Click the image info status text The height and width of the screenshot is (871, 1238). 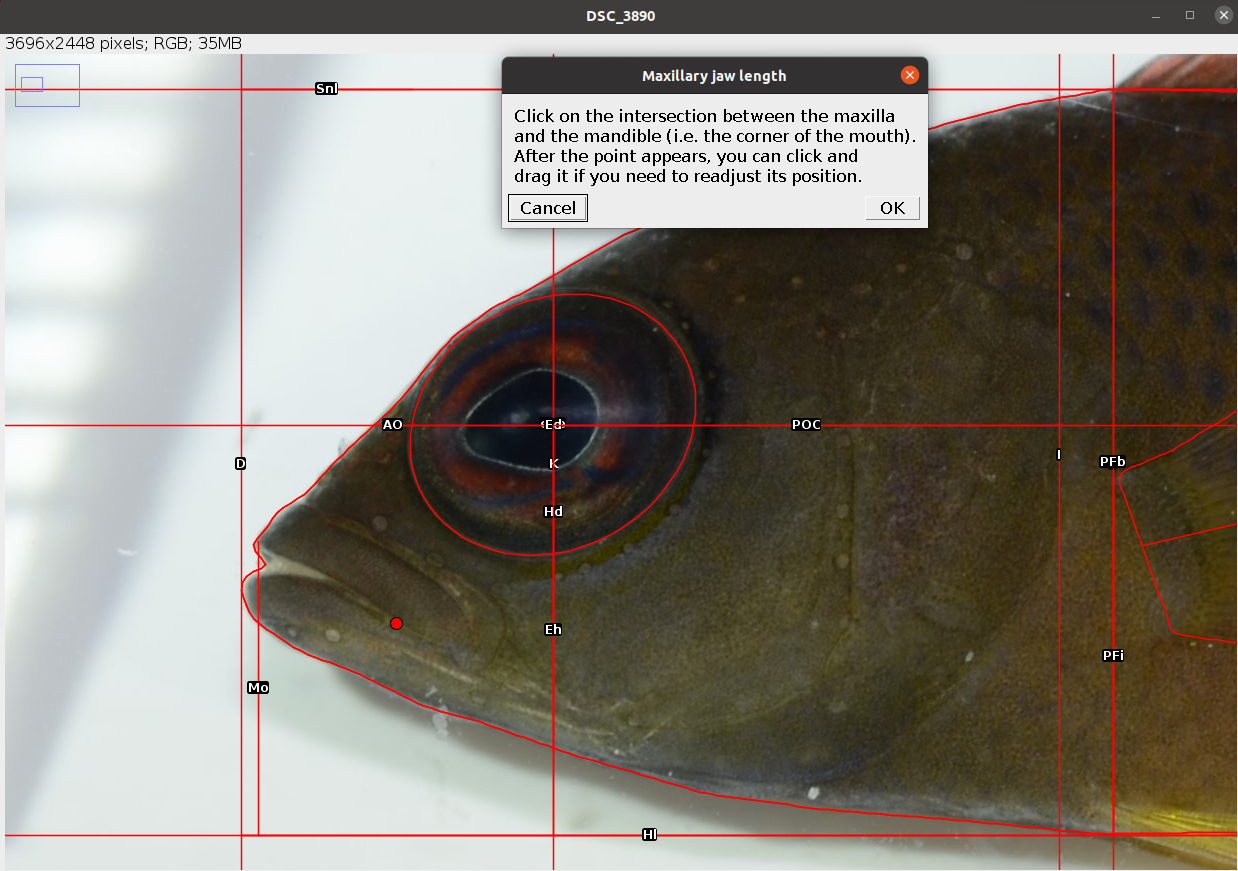coord(124,44)
